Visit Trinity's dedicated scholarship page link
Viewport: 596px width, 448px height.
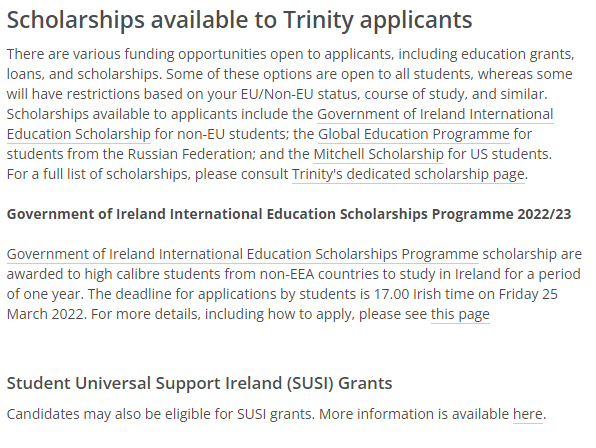(x=408, y=174)
